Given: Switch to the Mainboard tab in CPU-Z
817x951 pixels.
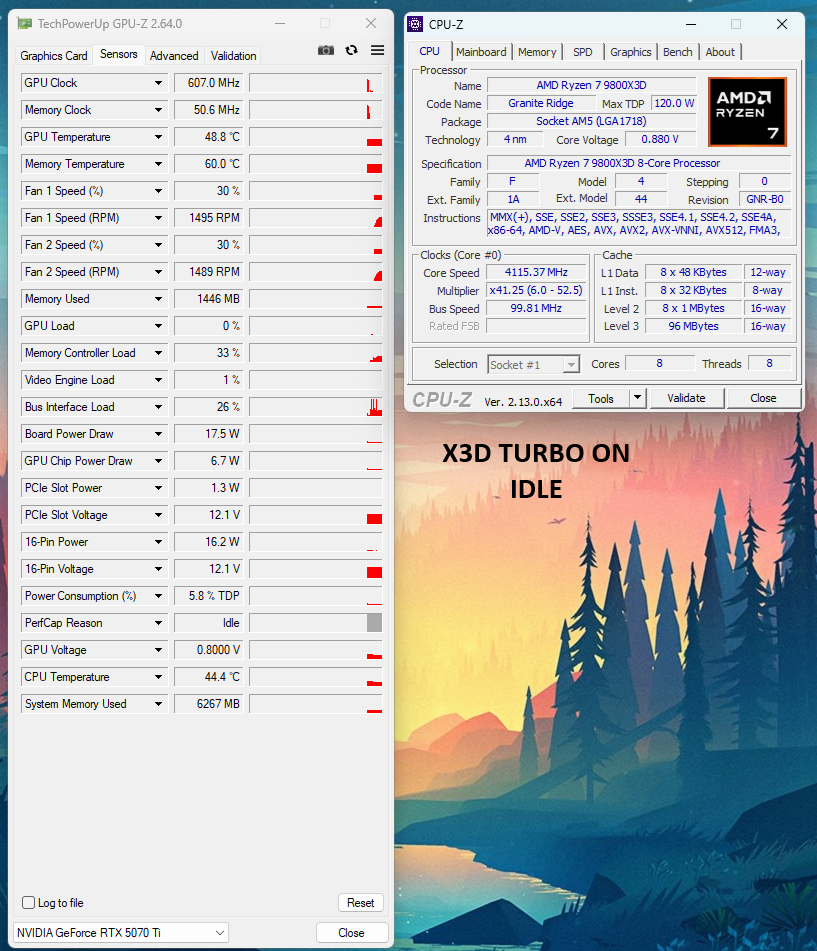Looking at the screenshot, I should [481, 52].
